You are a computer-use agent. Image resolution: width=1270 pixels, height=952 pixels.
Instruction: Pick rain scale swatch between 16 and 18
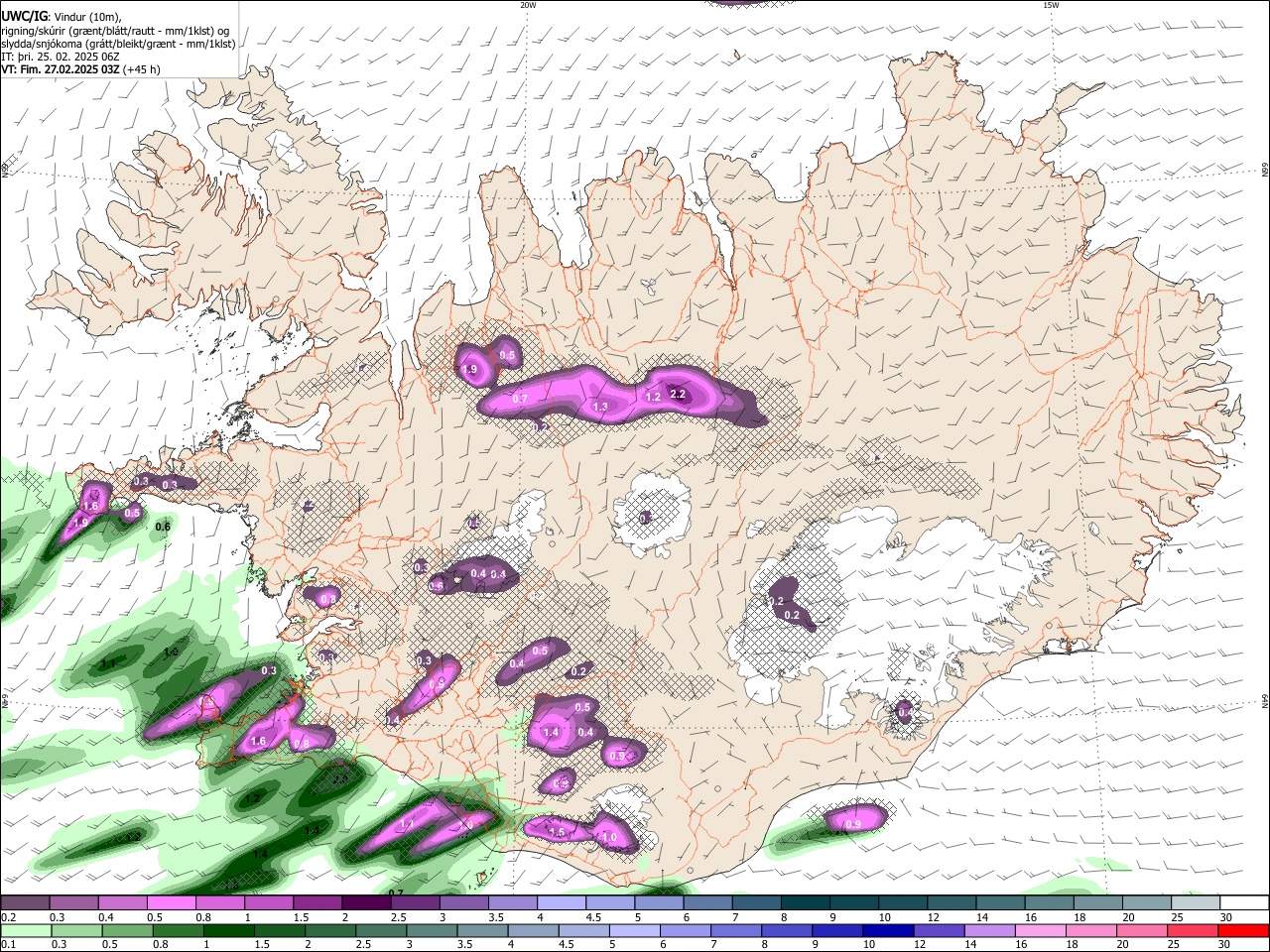(1043, 931)
